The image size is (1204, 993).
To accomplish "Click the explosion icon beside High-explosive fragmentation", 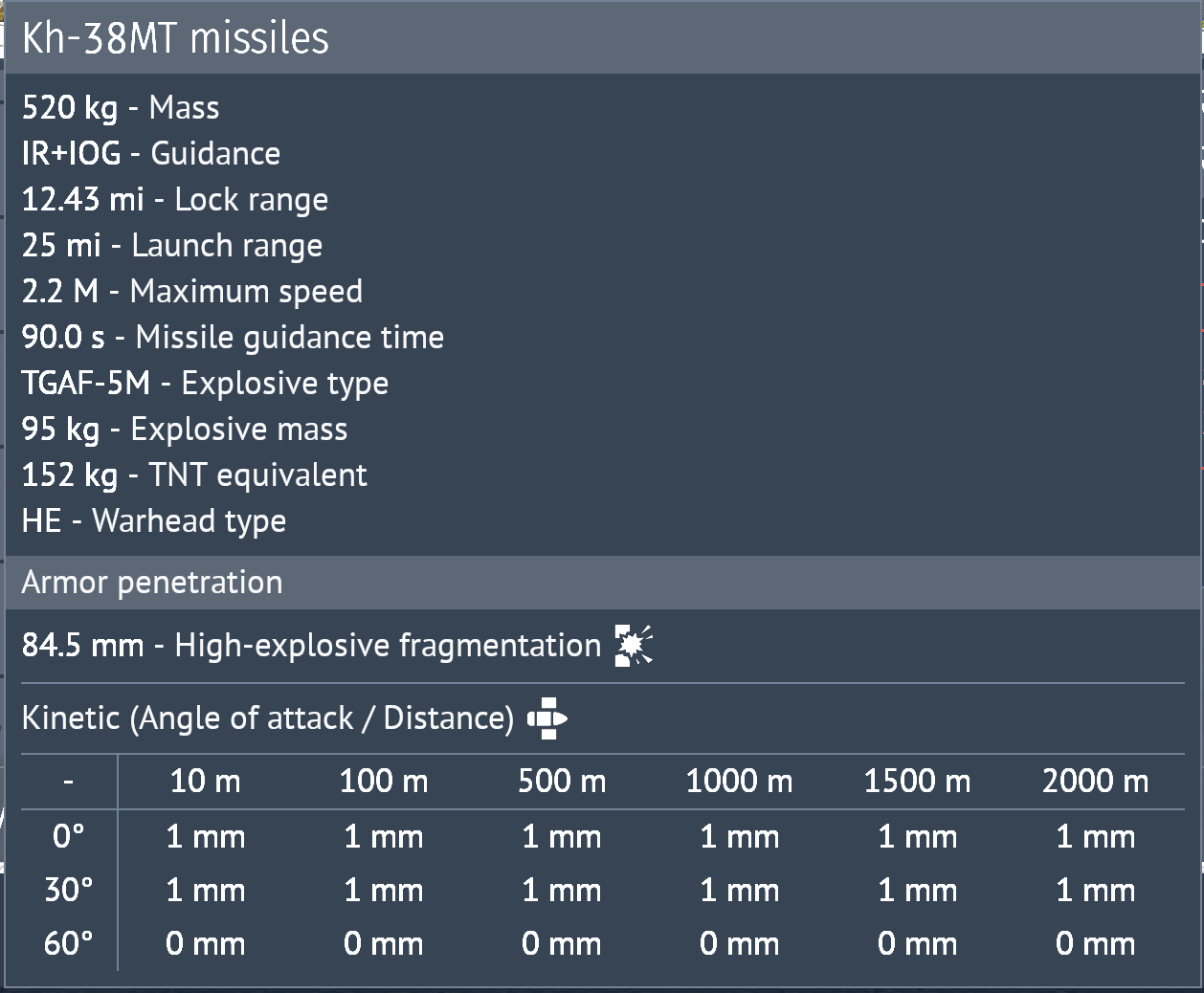I will coord(633,644).
